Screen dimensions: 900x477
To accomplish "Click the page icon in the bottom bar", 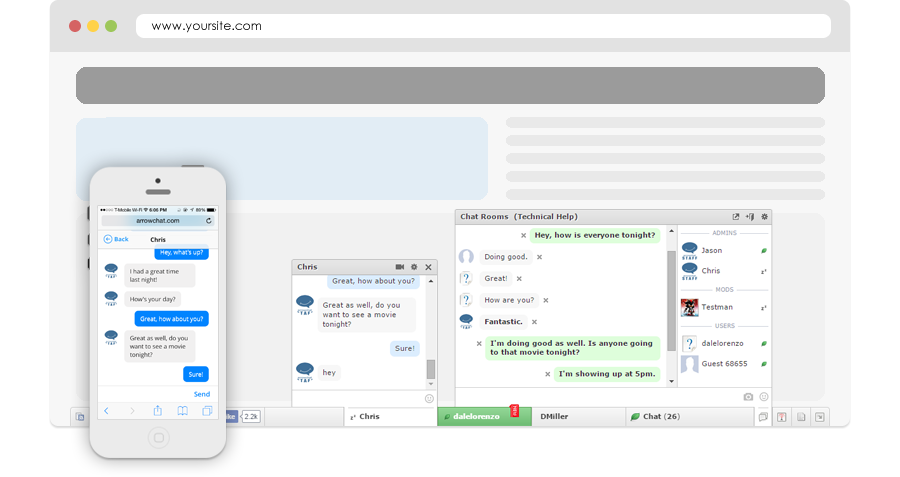I will tap(801, 417).
